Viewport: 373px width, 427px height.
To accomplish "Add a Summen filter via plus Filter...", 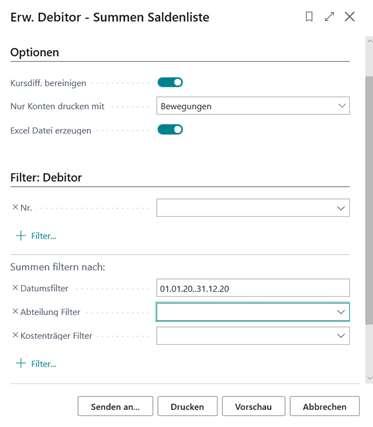I will click(36, 363).
